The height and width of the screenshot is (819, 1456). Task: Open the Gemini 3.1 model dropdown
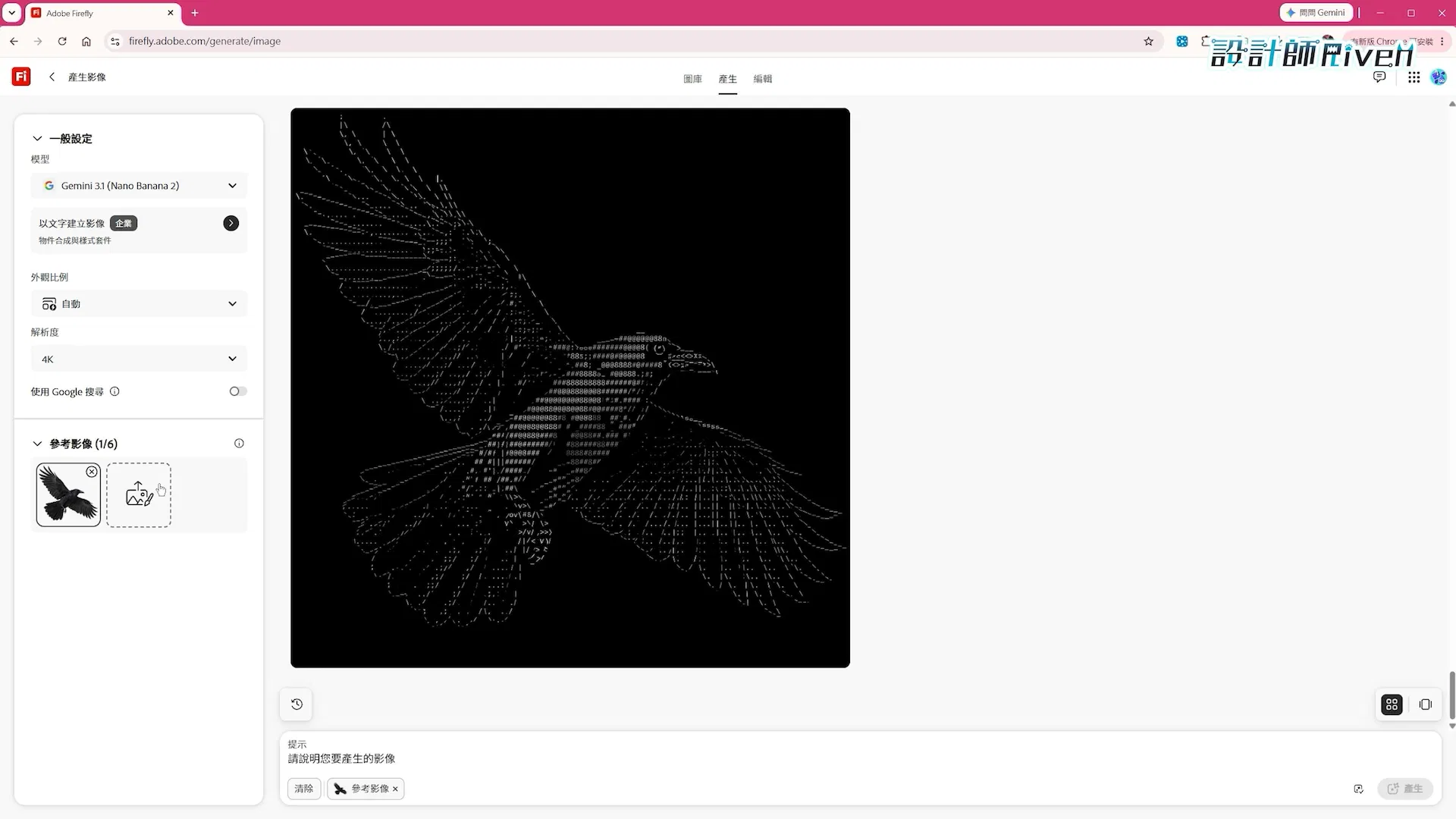pyautogui.click(x=140, y=186)
